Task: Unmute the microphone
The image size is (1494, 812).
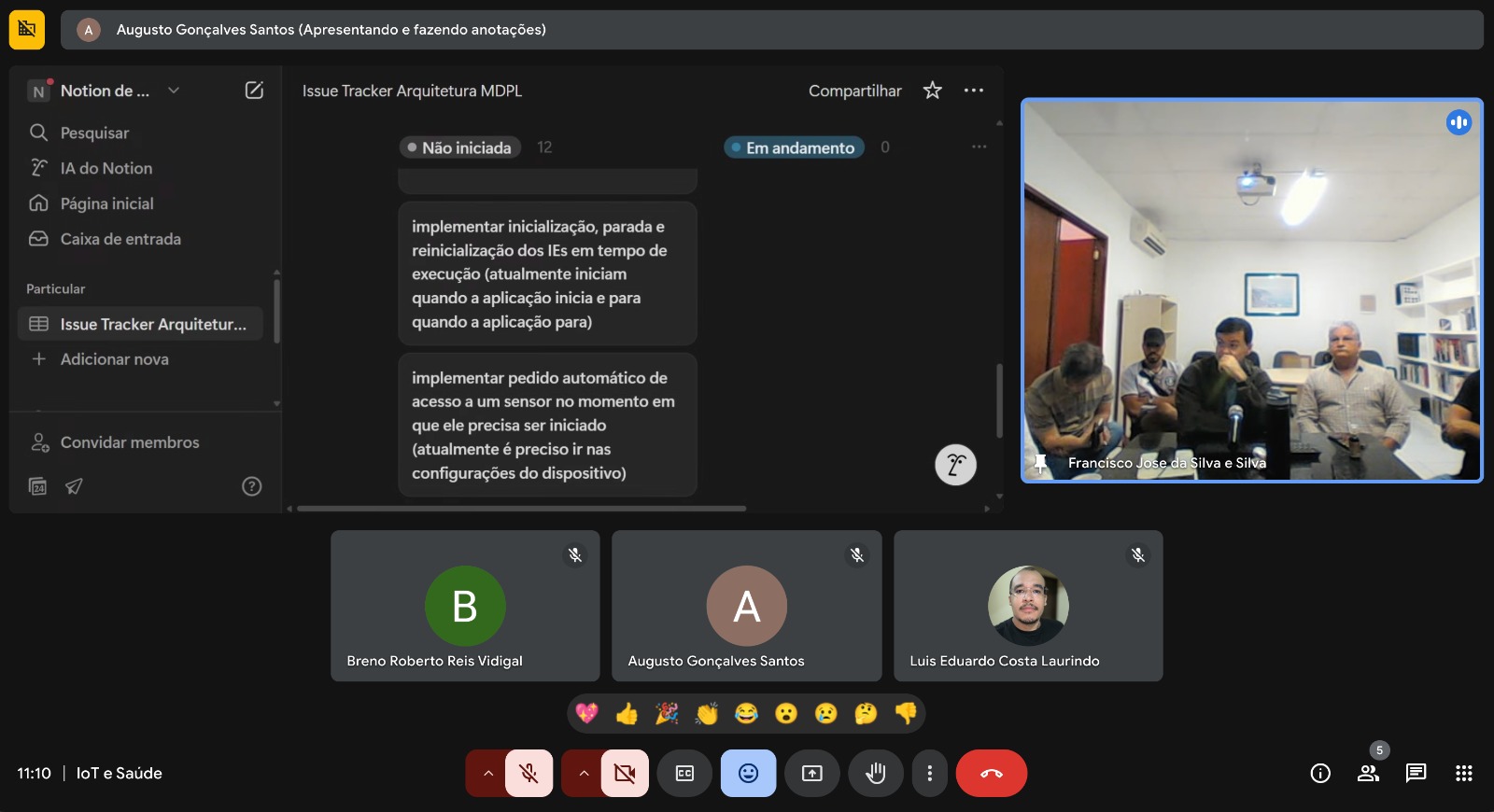Action: (529, 773)
